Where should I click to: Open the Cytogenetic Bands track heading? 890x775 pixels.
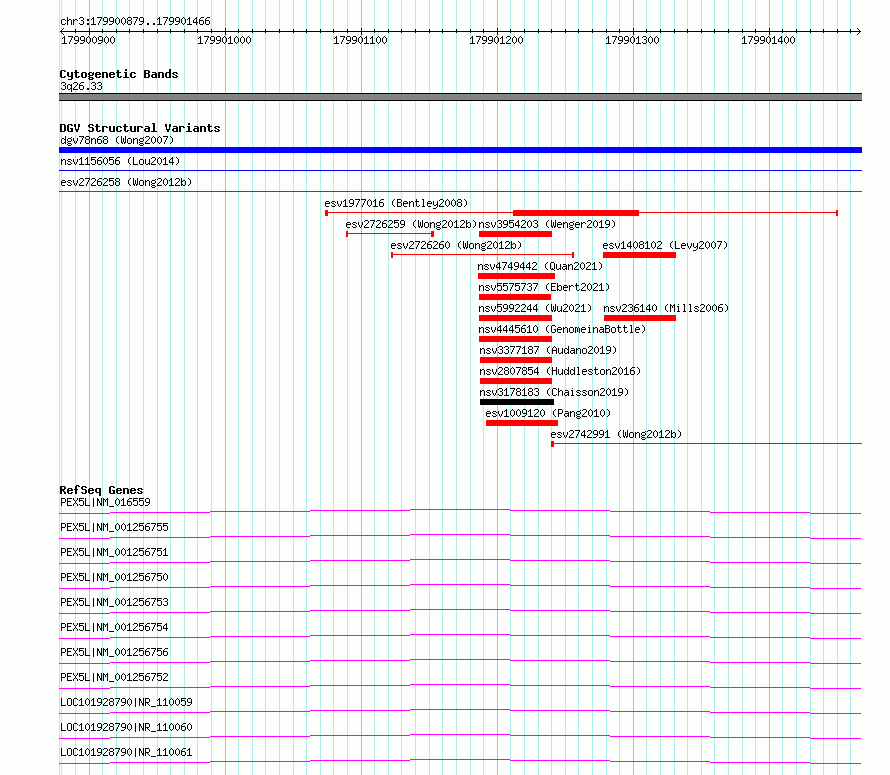(x=119, y=74)
